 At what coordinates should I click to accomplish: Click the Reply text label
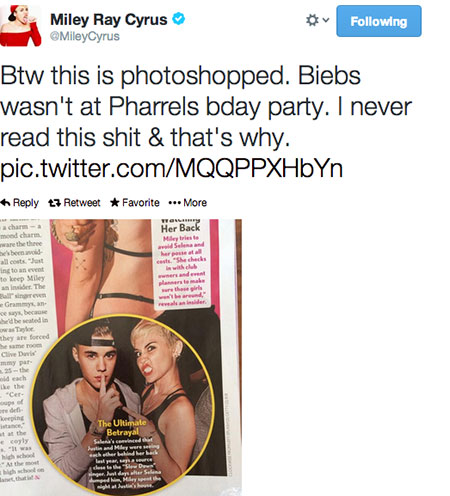coord(26,203)
